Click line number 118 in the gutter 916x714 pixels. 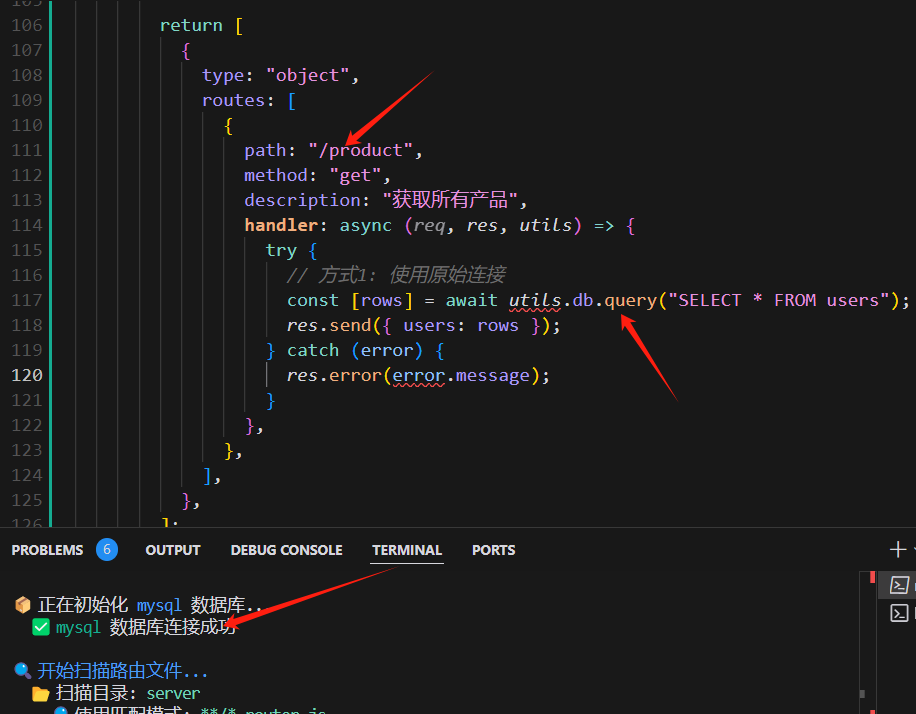pos(27,325)
